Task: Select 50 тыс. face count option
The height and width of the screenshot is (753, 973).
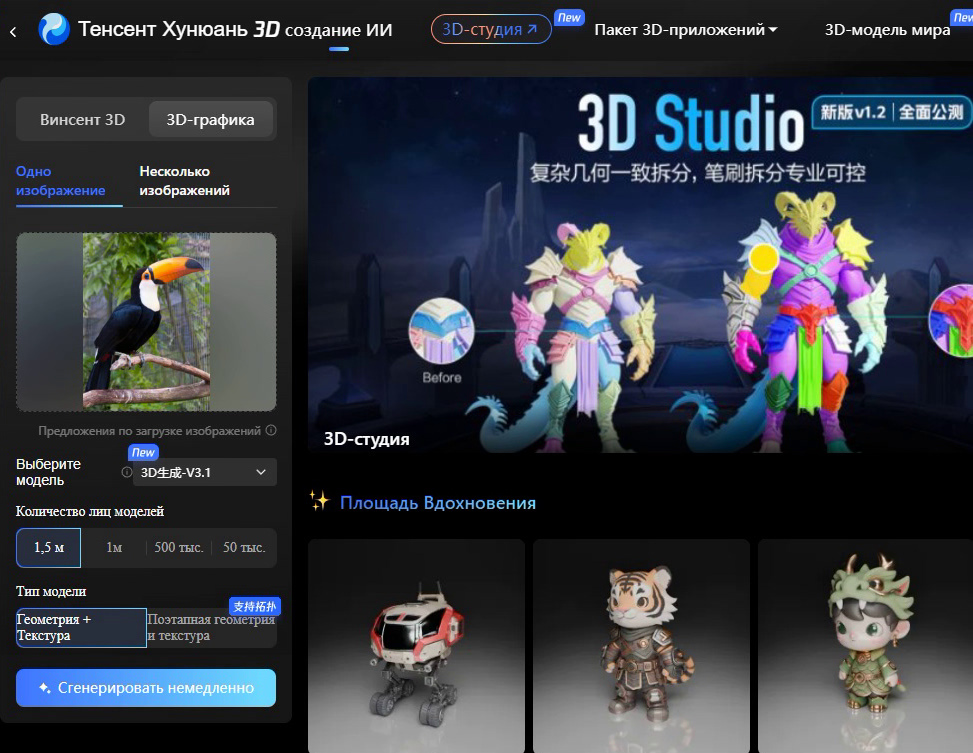Action: coord(244,548)
